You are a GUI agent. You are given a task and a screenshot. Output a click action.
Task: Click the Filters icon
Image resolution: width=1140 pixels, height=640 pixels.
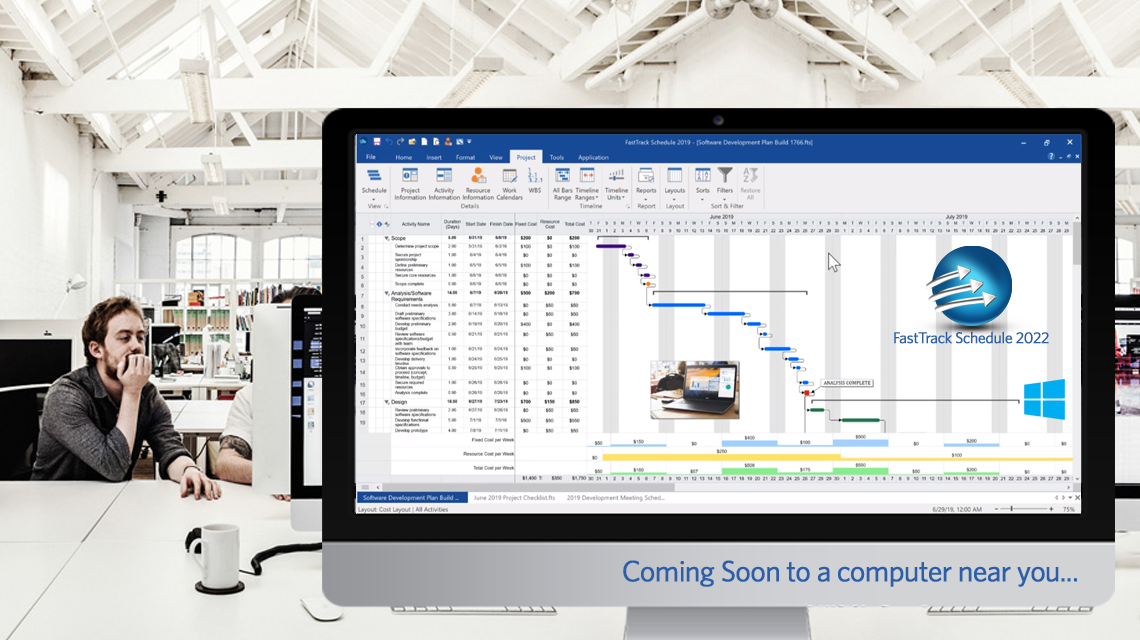point(724,180)
